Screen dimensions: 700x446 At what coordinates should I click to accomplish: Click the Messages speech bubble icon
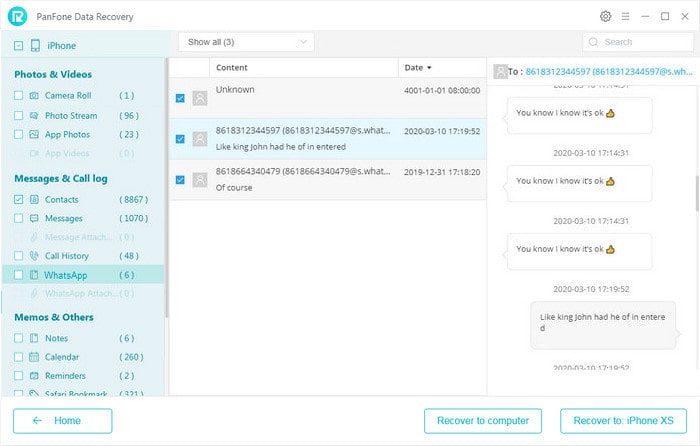click(x=34, y=218)
